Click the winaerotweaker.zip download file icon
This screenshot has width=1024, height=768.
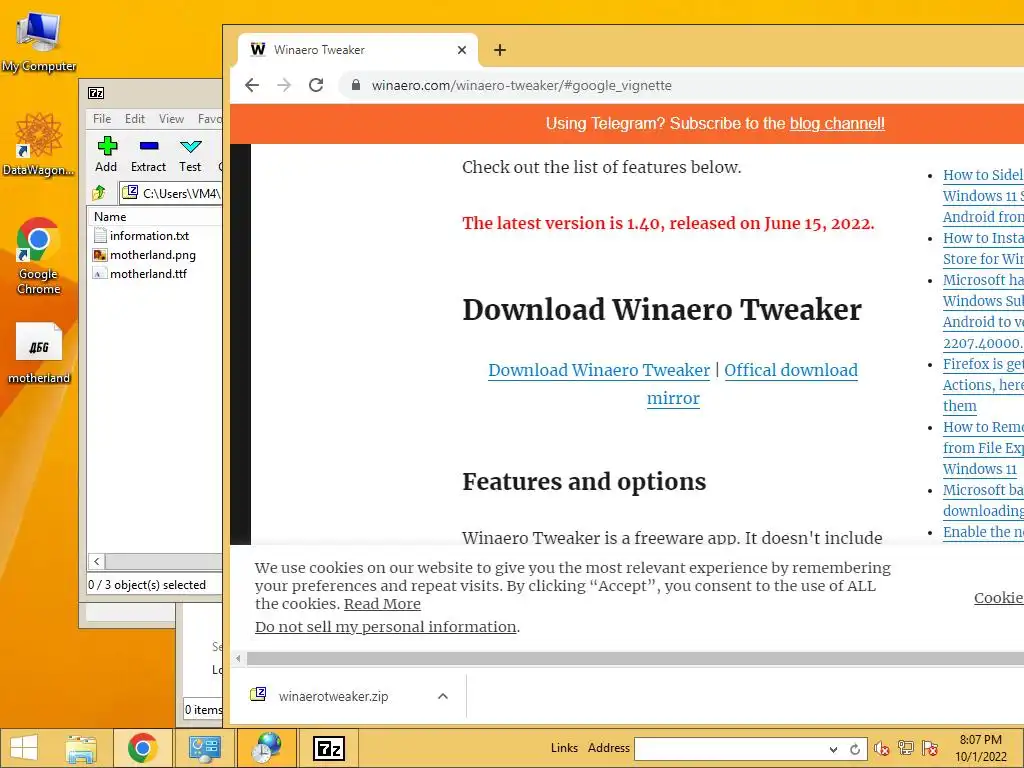[259, 694]
